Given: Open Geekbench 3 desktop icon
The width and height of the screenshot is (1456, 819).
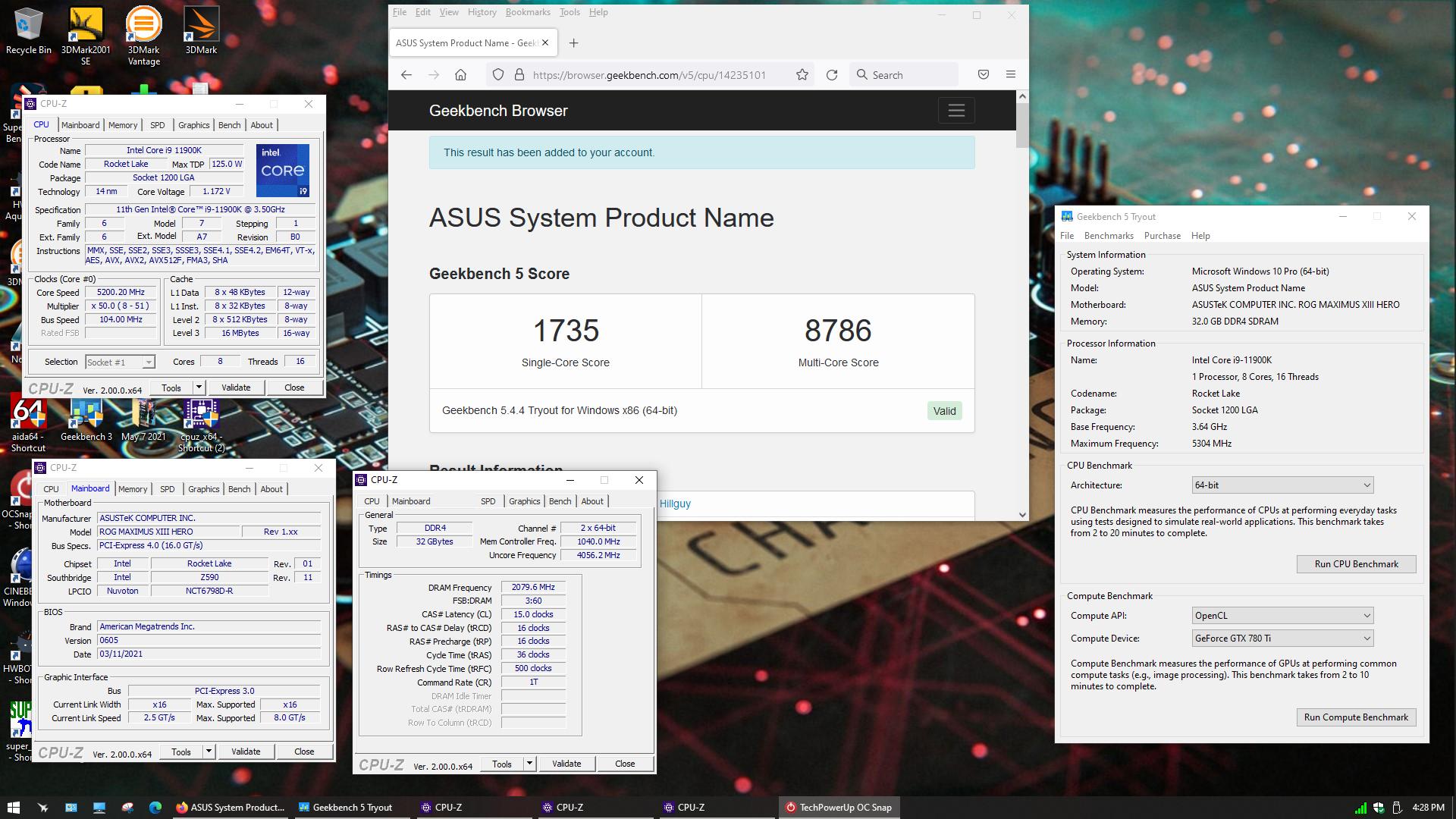Looking at the screenshot, I should (x=86, y=420).
